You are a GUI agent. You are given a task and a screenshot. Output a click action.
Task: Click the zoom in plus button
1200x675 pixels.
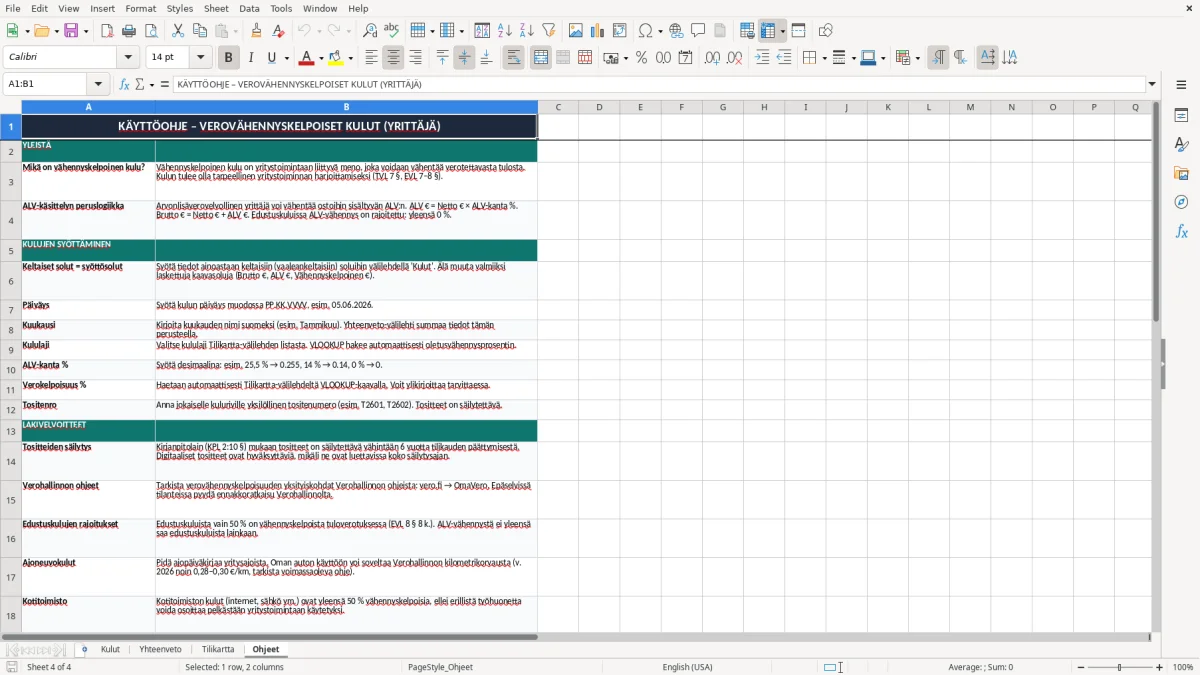[x=1160, y=667]
